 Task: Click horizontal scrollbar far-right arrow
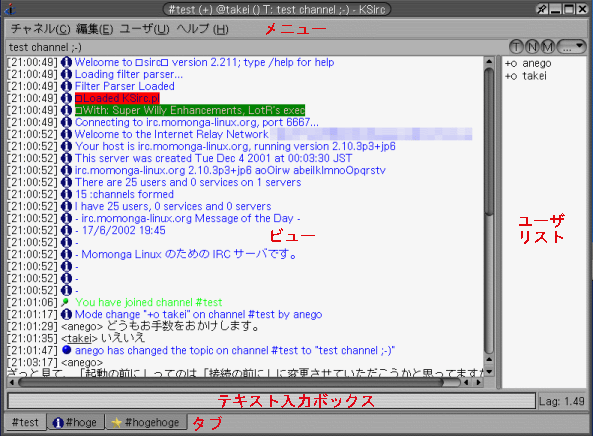tap(479, 382)
